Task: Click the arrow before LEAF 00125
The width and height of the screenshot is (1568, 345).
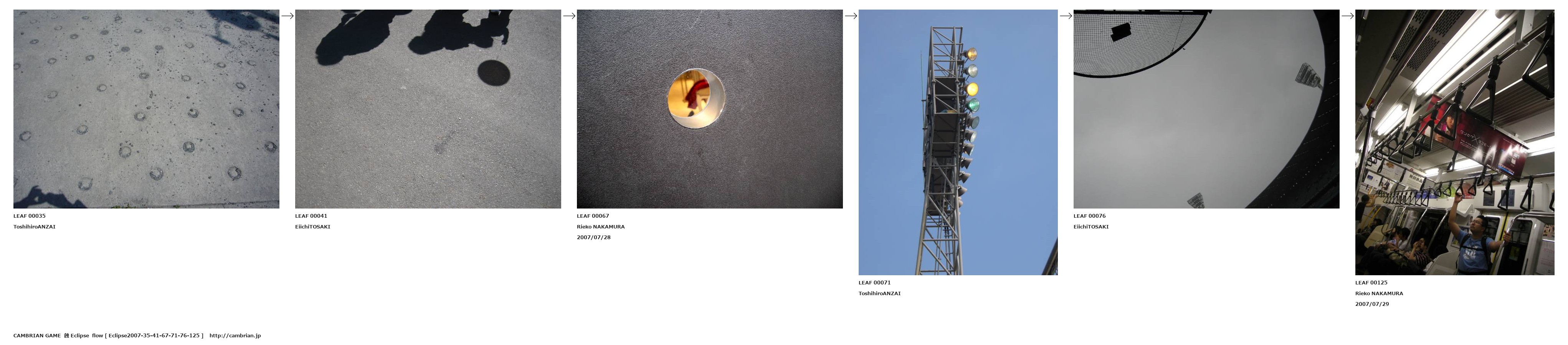Action: 1348,16
